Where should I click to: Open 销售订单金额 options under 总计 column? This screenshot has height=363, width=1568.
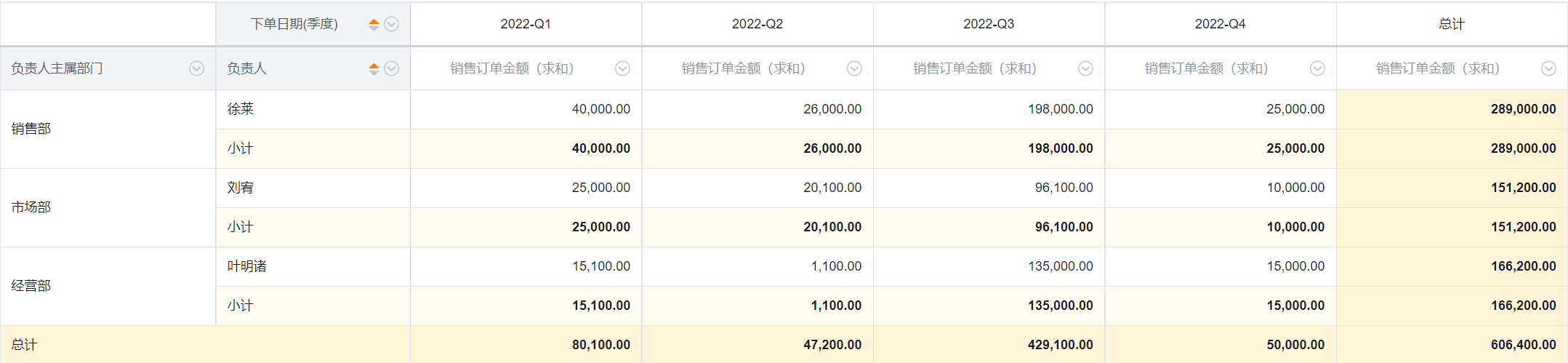click(1548, 68)
